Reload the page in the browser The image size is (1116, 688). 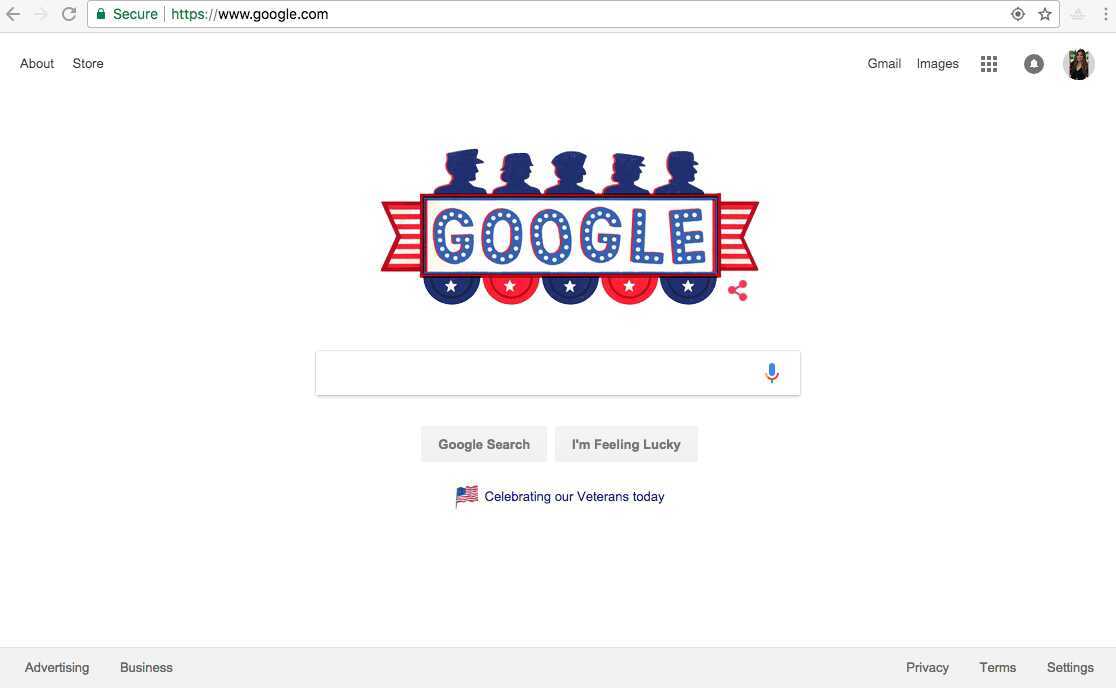click(x=68, y=14)
